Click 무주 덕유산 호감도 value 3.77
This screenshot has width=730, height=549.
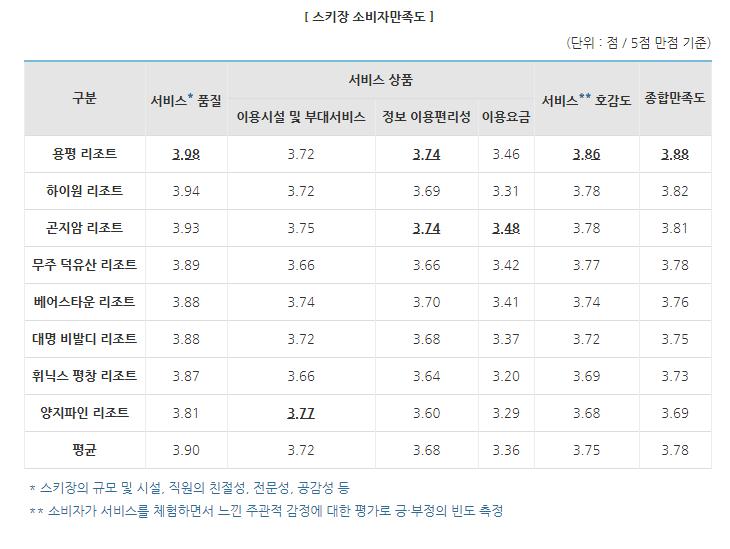pyautogui.click(x=587, y=265)
